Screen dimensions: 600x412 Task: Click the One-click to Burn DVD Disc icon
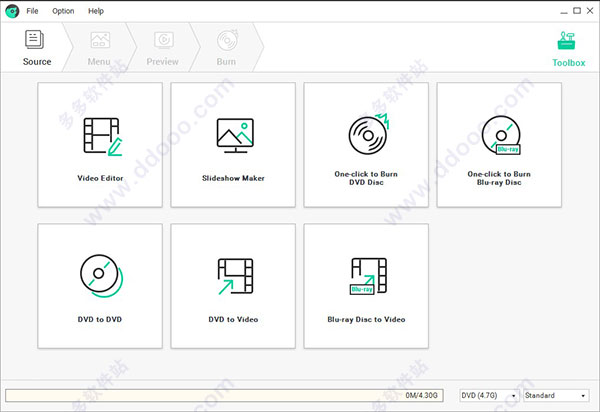(369, 134)
